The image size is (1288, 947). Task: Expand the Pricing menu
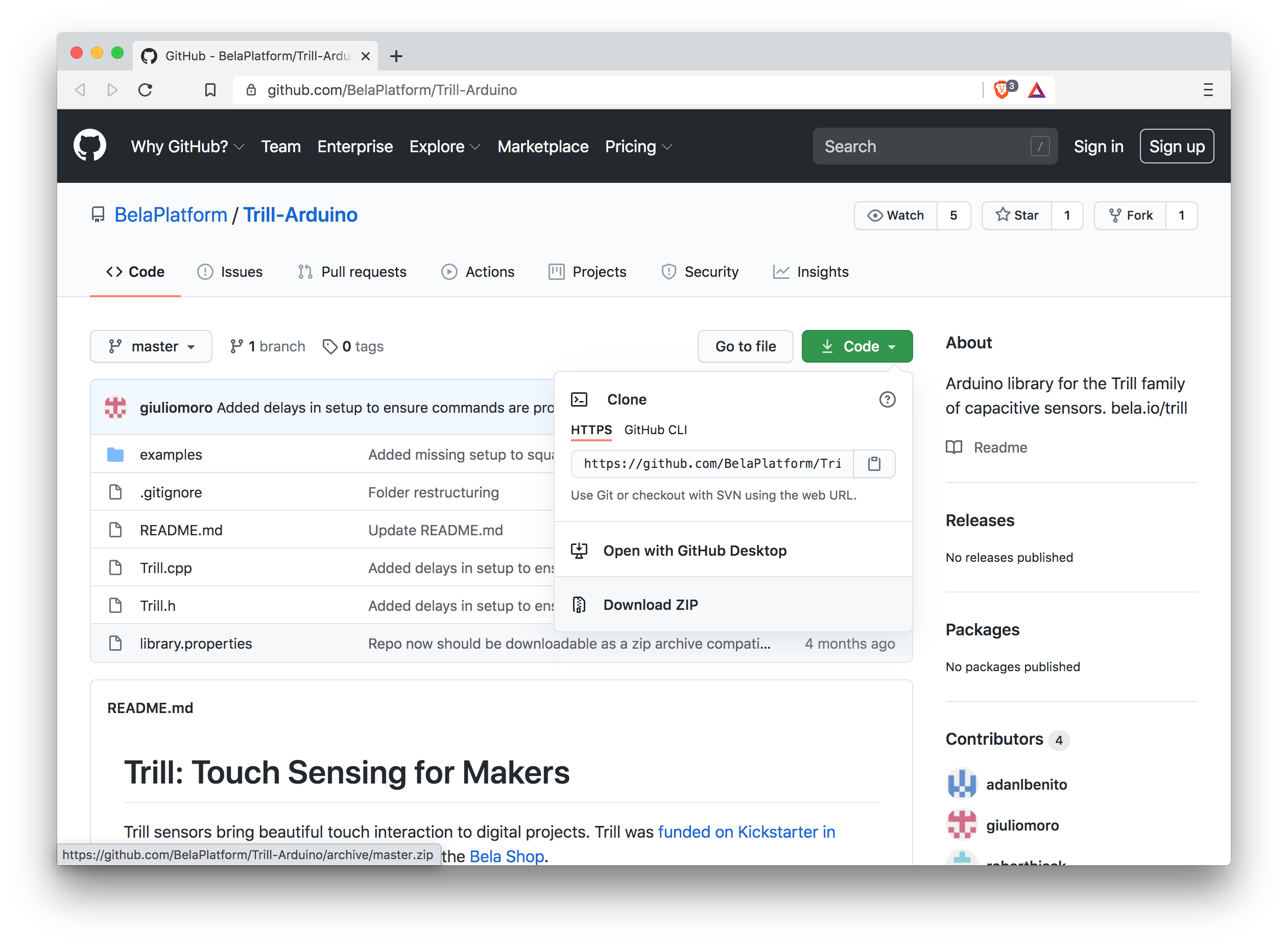click(638, 147)
